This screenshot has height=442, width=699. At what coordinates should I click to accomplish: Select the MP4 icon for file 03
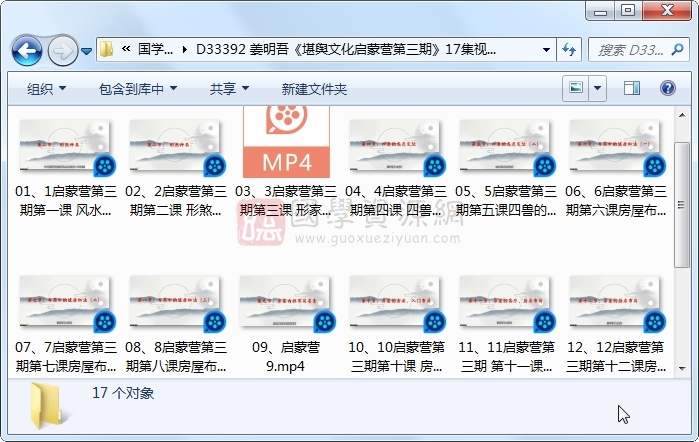click(x=286, y=142)
